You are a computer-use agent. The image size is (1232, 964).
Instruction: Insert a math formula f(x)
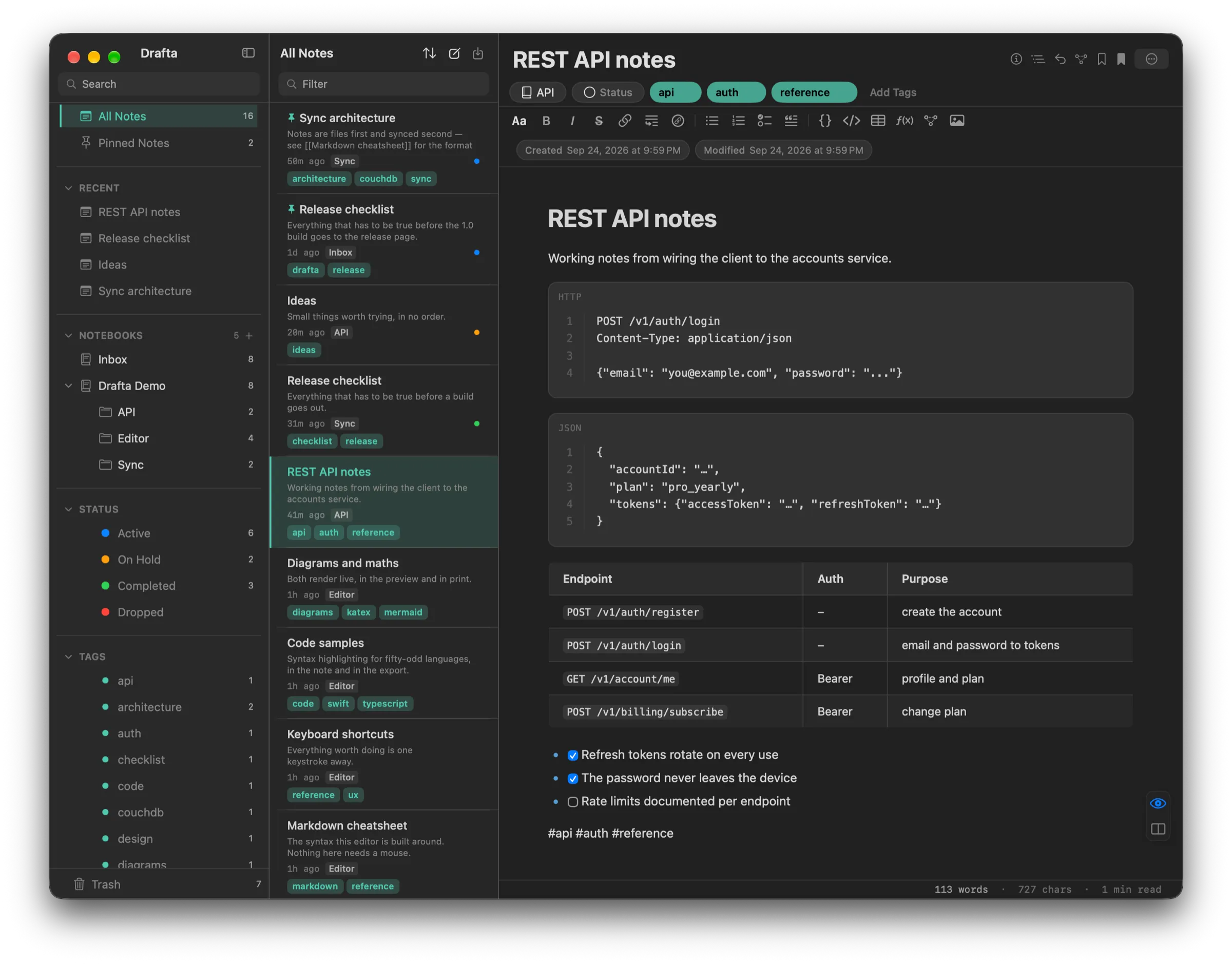[904, 121]
